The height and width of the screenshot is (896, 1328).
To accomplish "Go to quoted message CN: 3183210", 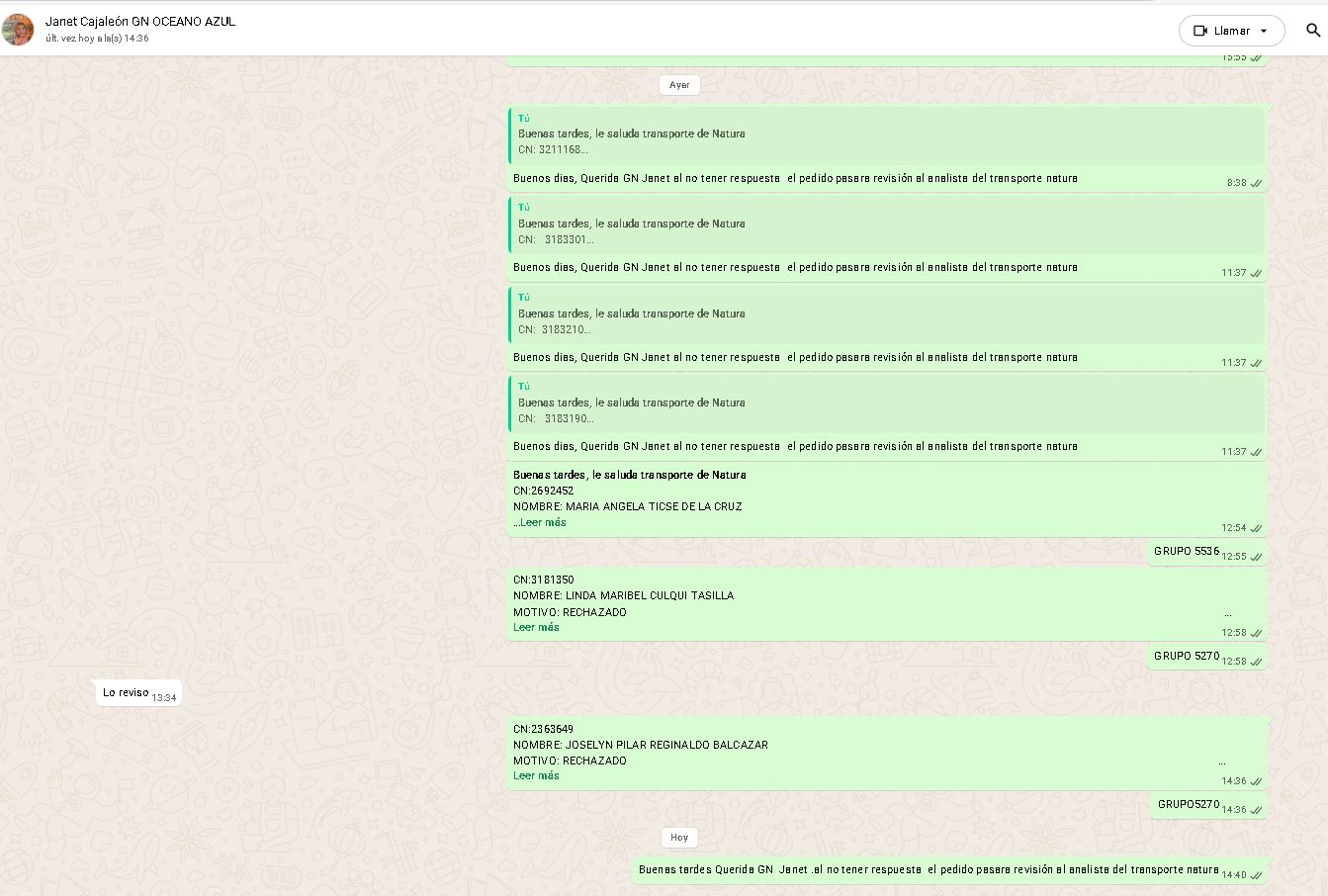I will point(886,314).
